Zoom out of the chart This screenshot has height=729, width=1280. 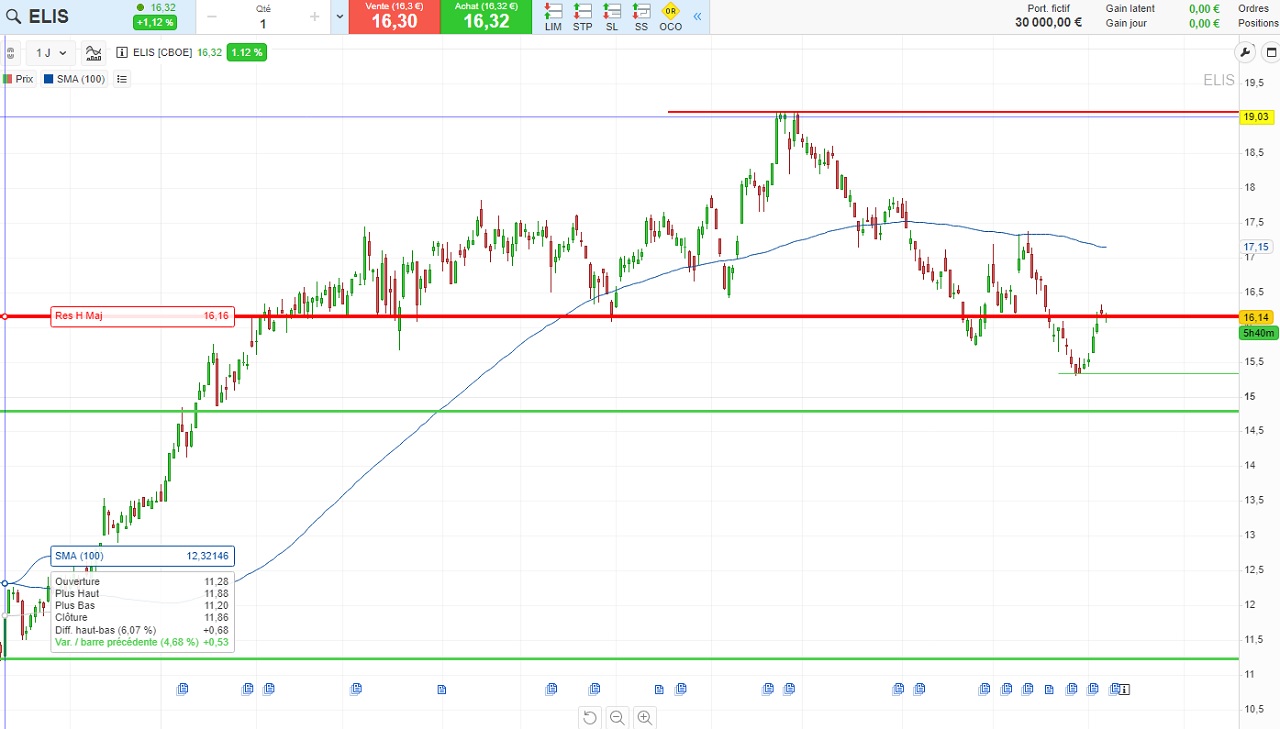(x=617, y=717)
